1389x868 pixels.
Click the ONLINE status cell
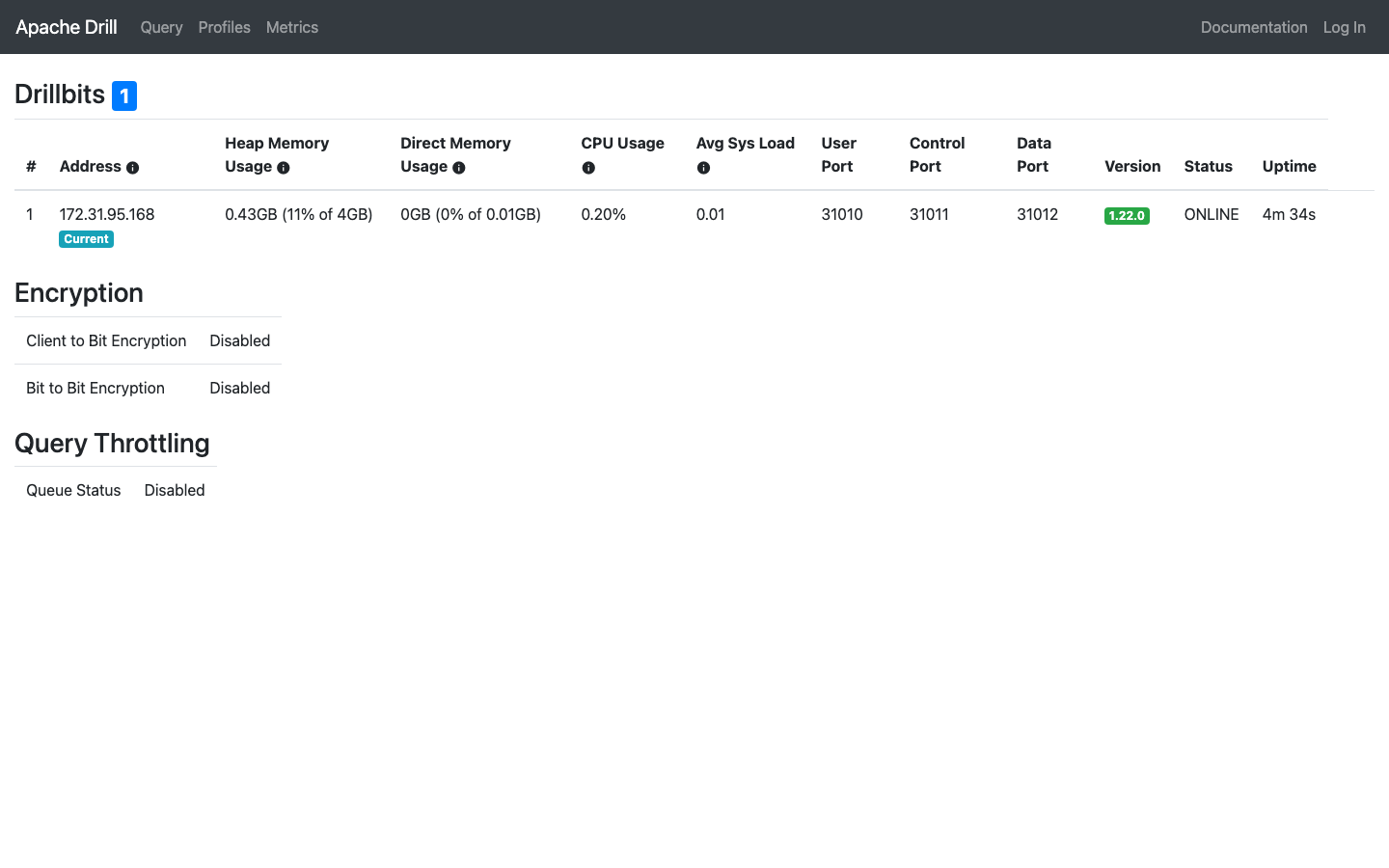(x=1212, y=214)
